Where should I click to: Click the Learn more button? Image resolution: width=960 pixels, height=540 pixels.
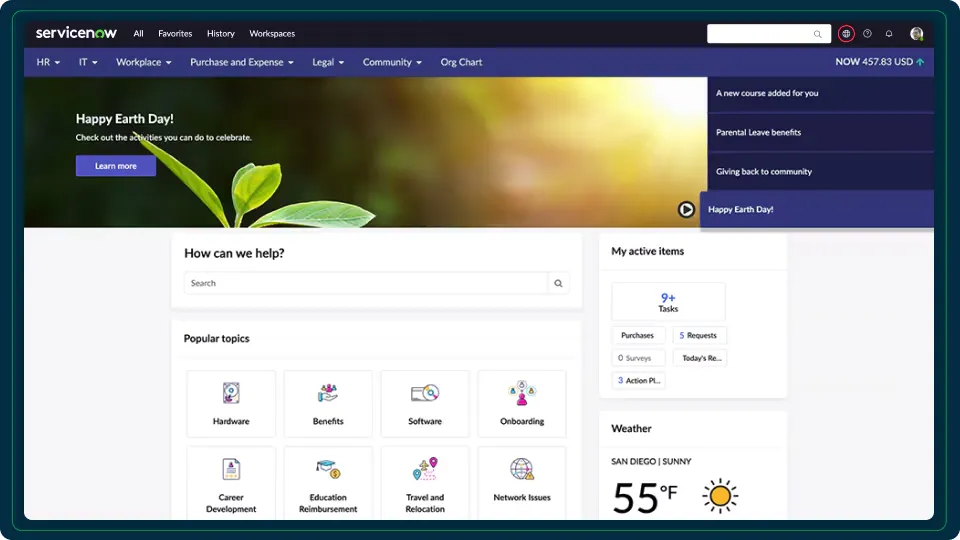coord(116,166)
